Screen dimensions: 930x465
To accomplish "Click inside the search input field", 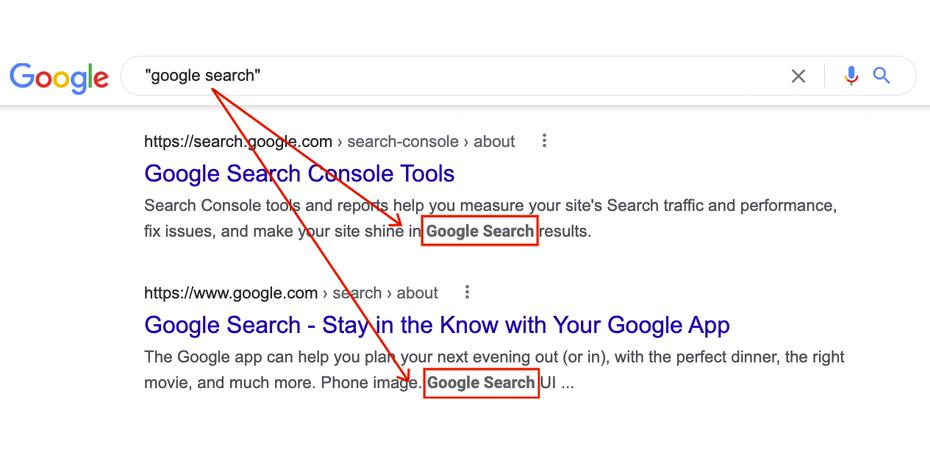I will coord(500,76).
